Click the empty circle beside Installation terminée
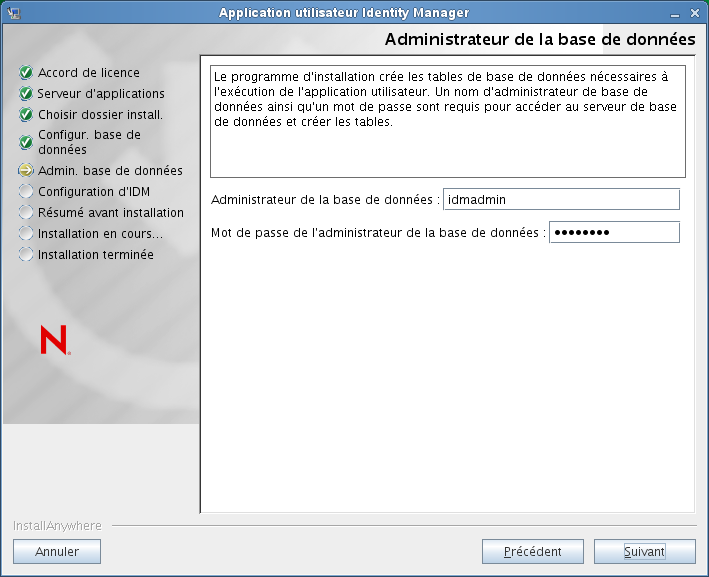The width and height of the screenshot is (709, 577). 26,254
